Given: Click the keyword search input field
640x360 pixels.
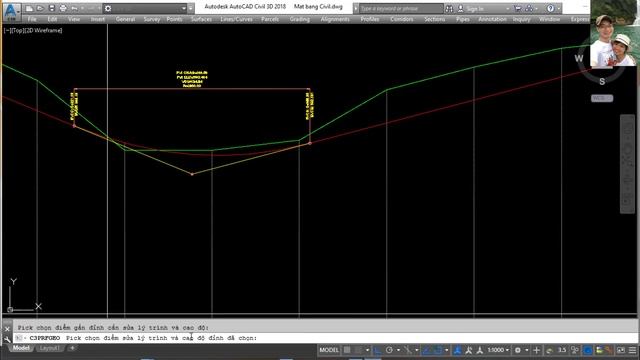Looking at the screenshot, I should (401, 8).
